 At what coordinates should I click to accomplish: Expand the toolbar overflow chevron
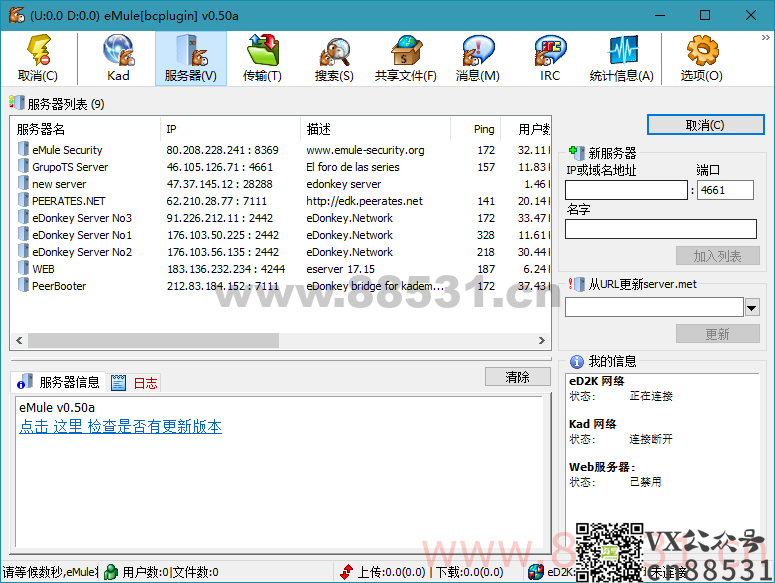(x=766, y=38)
